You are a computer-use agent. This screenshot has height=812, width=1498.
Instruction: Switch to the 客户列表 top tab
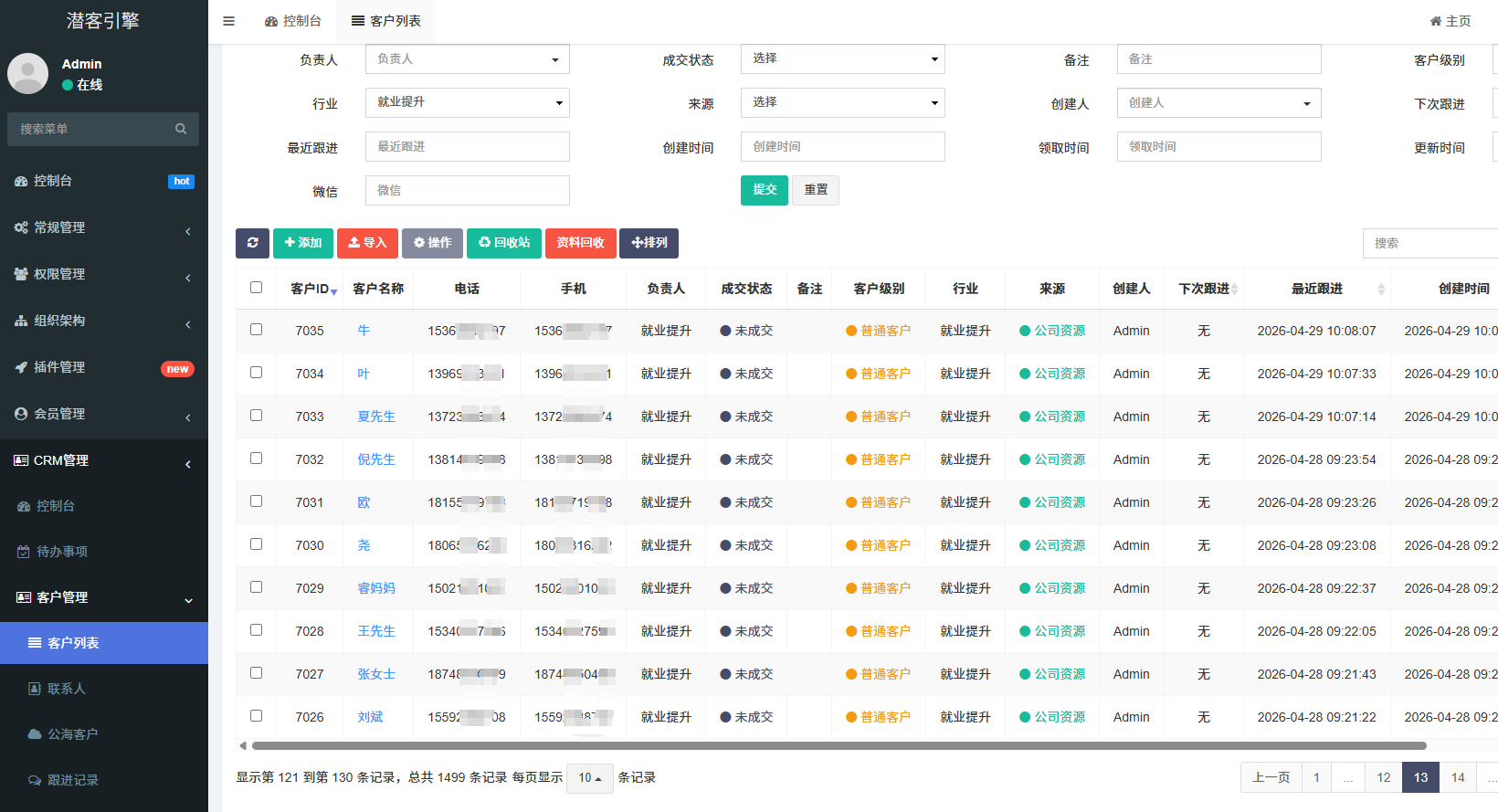pyautogui.click(x=386, y=21)
